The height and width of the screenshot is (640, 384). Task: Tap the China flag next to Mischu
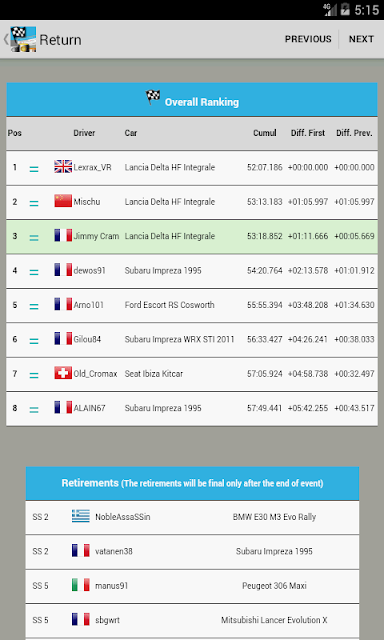coord(63,201)
